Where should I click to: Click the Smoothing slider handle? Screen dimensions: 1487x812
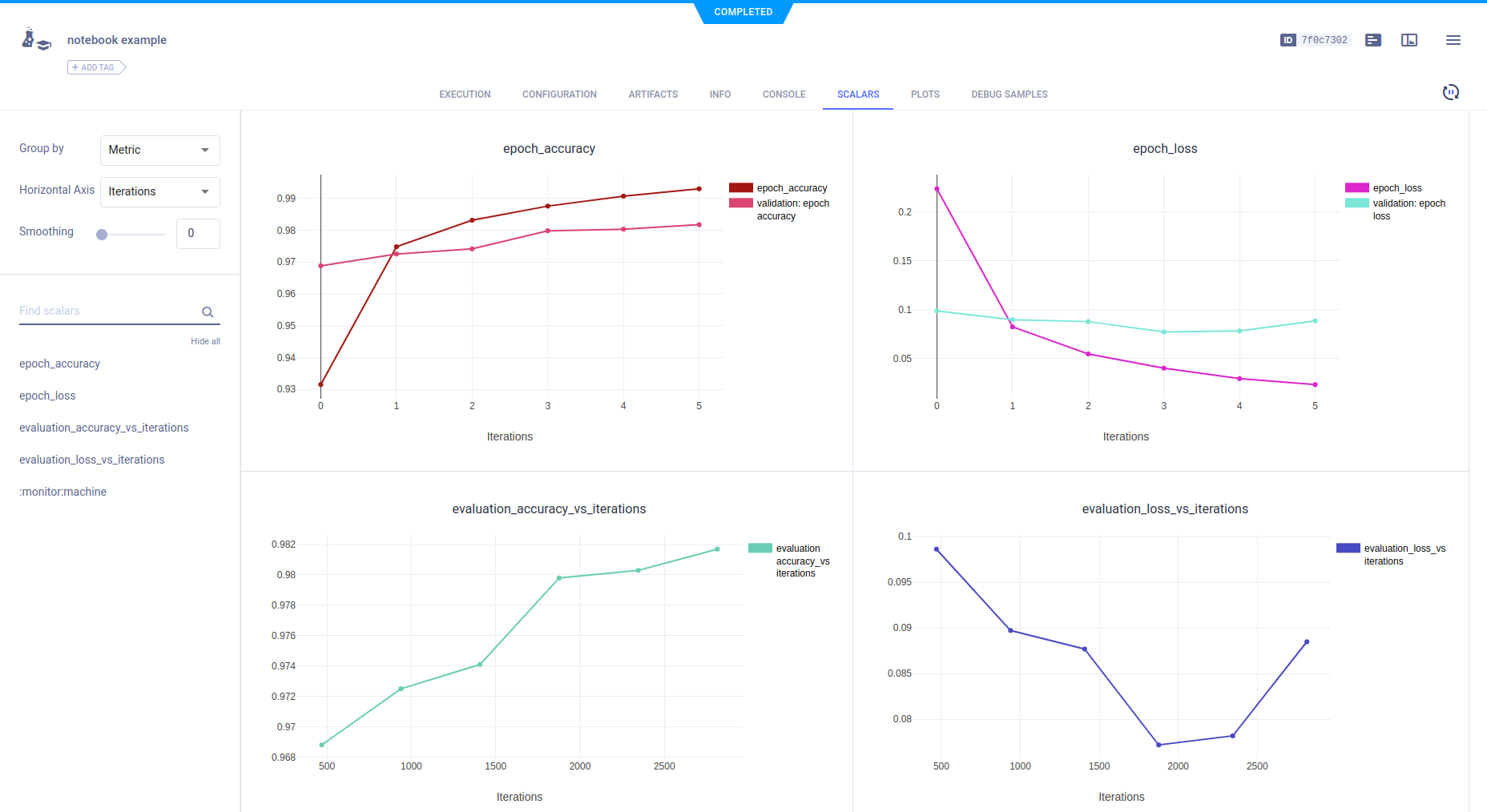[x=102, y=235]
